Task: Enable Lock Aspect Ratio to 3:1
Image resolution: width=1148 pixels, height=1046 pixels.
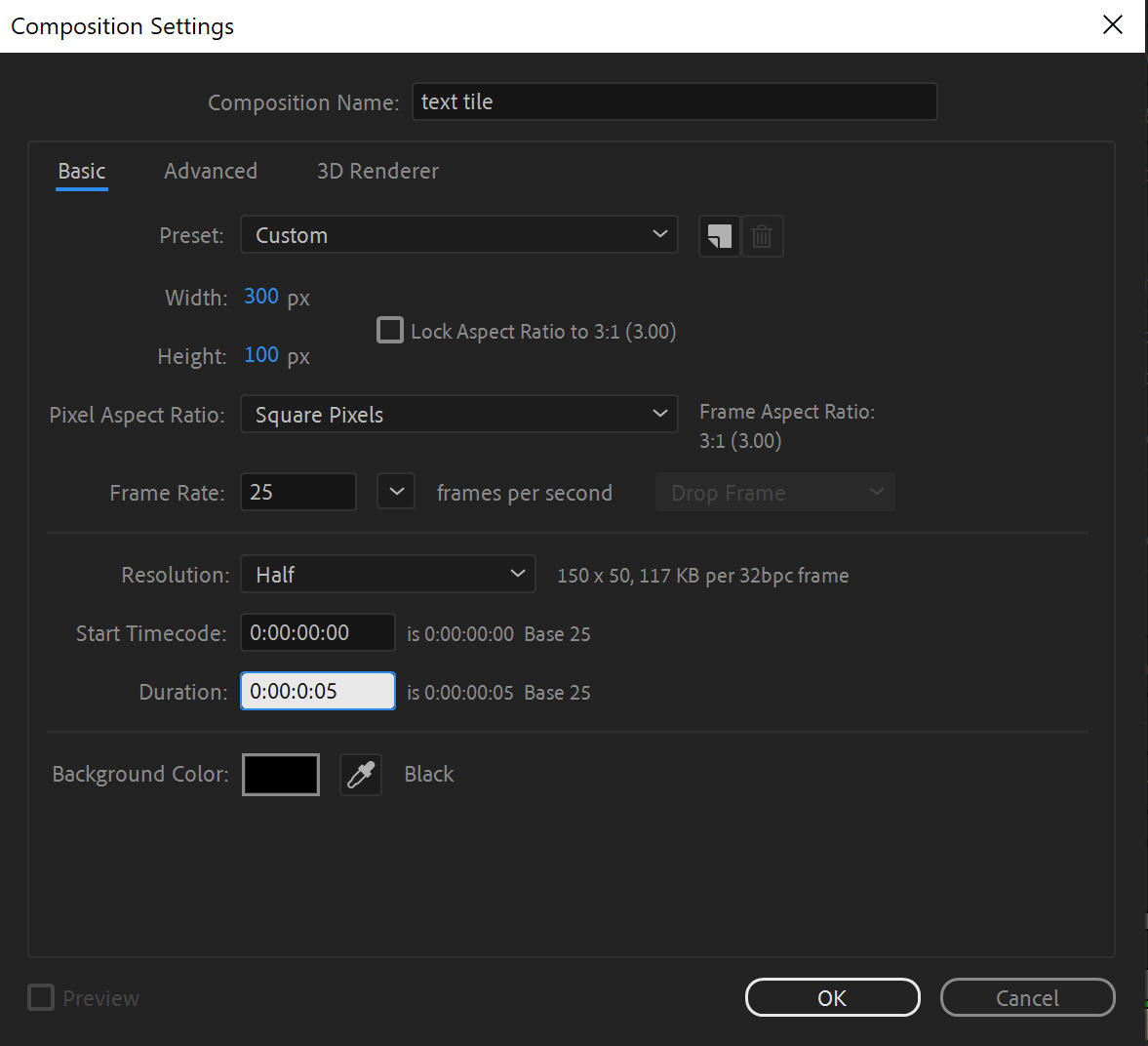Action: [x=389, y=331]
